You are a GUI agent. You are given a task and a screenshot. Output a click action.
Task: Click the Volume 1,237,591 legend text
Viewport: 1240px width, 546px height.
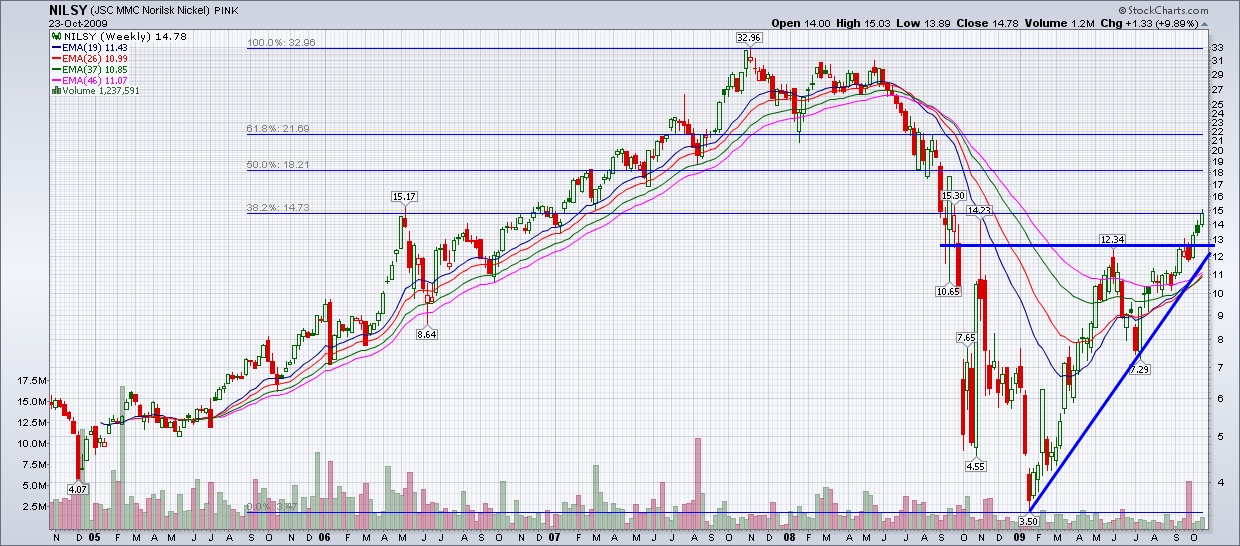[99, 91]
